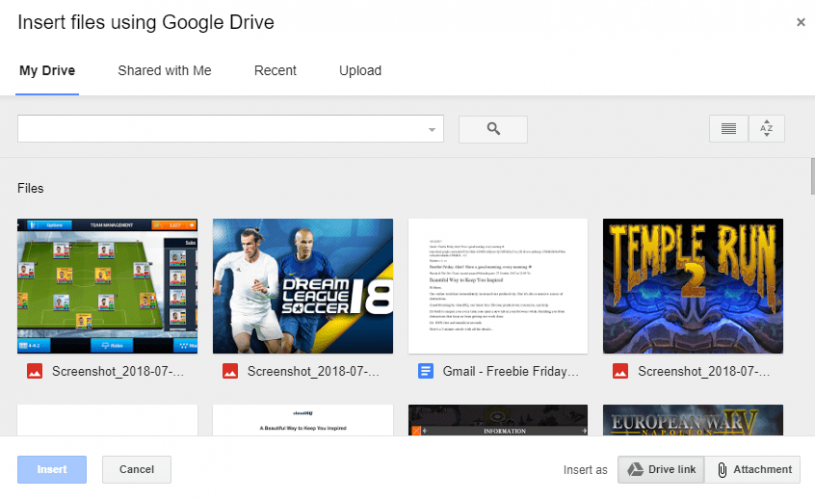
Task: Open the A-Z sort options
Action: click(766, 128)
